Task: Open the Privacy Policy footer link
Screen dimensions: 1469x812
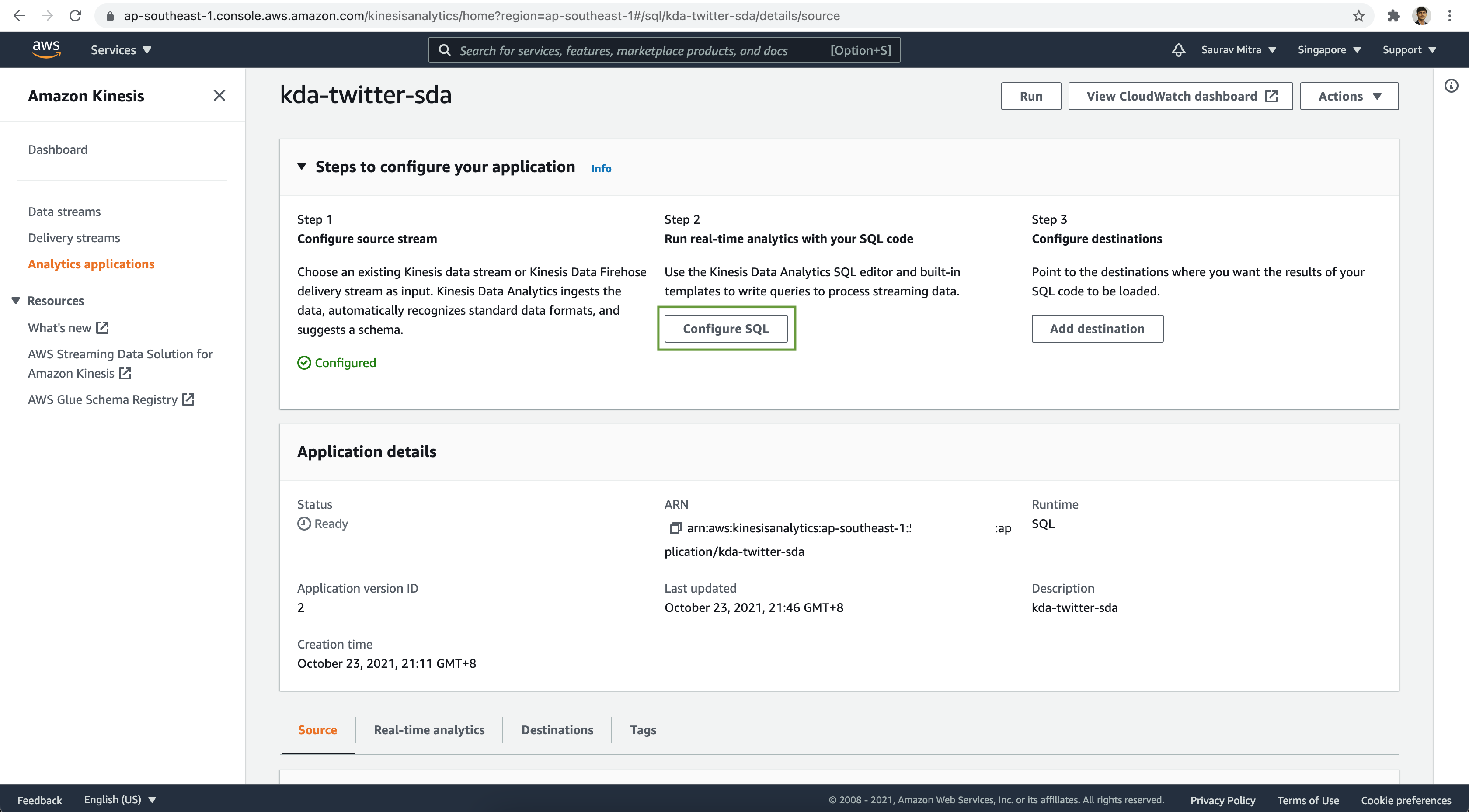Action: pos(1223,800)
